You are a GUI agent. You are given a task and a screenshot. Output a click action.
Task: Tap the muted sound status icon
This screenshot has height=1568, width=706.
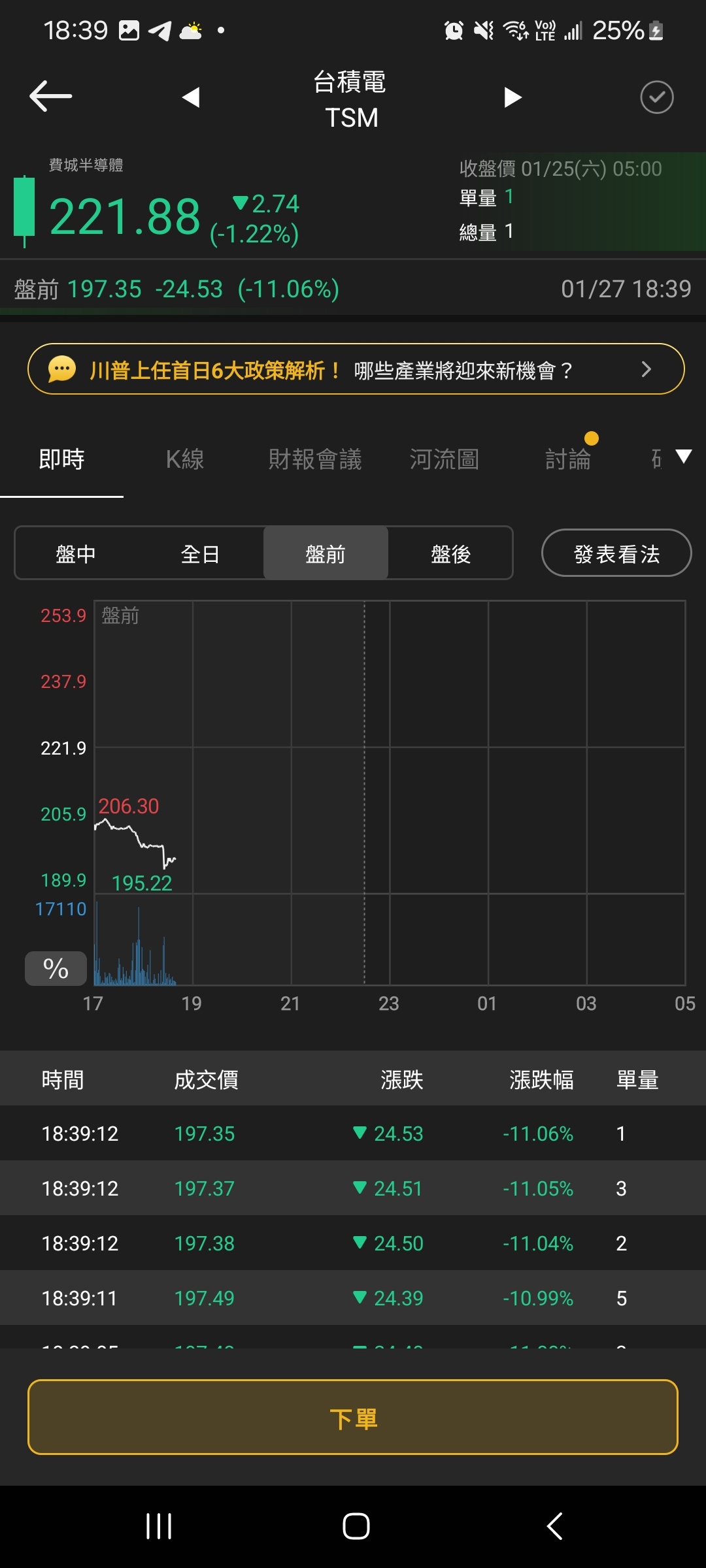pos(484,30)
